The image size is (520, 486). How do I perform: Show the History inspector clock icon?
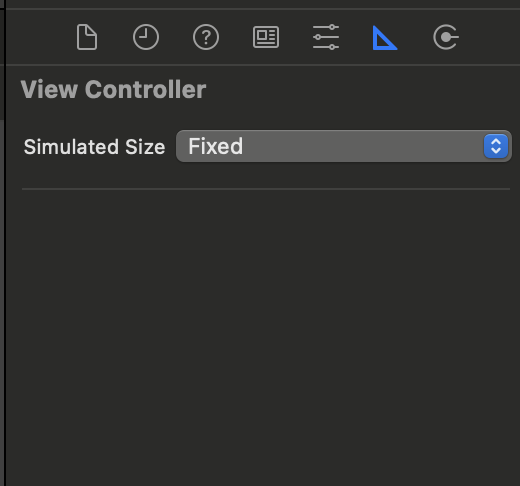point(146,37)
